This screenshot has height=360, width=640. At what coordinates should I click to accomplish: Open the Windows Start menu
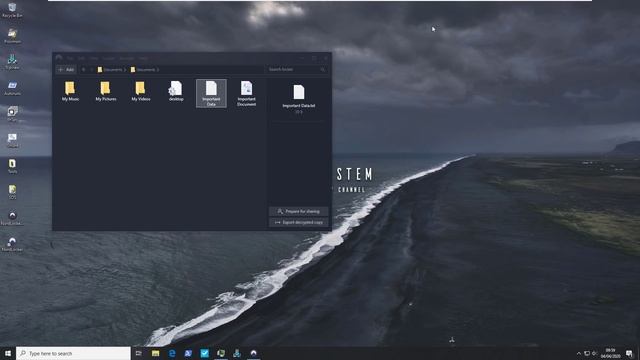pyautogui.click(x=8, y=353)
